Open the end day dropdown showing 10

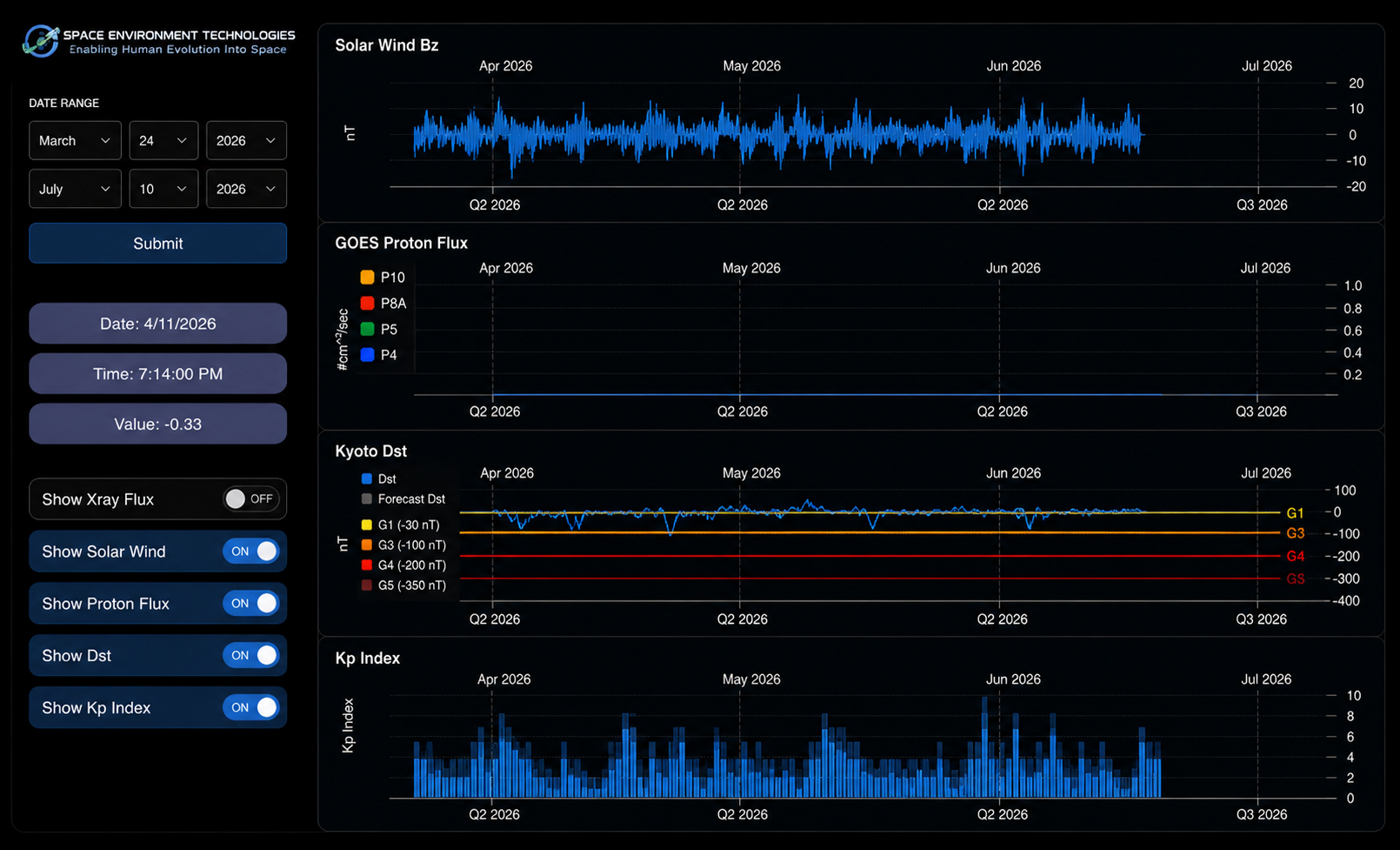point(163,189)
